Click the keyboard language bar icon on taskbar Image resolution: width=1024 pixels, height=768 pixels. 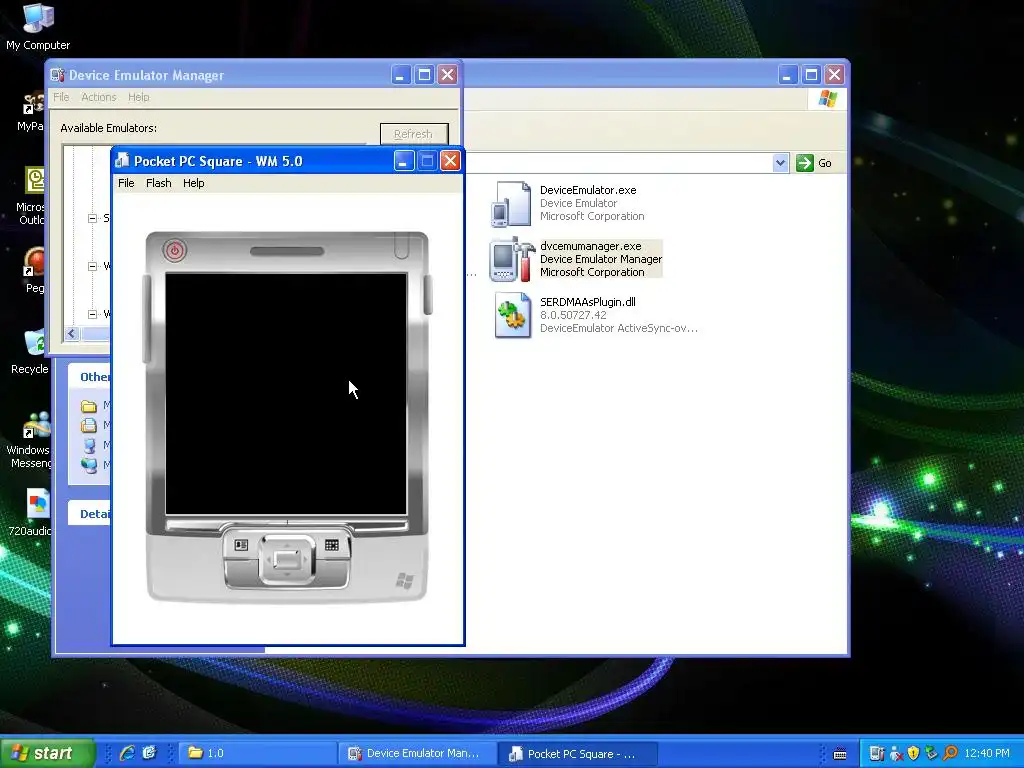point(840,754)
